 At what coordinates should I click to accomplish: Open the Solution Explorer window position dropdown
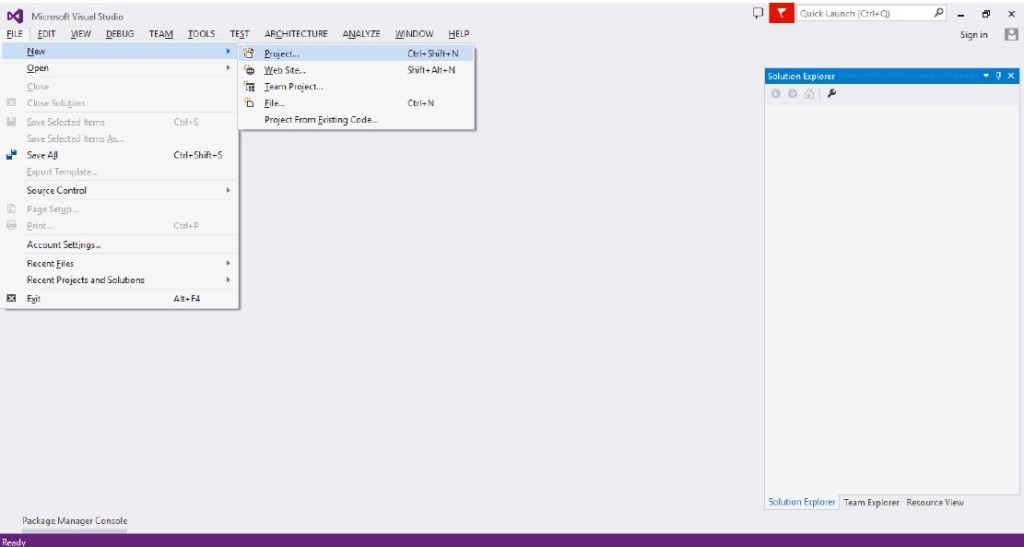point(986,76)
